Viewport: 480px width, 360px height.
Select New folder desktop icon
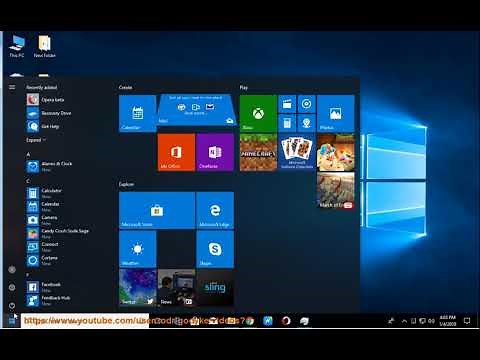point(44,46)
